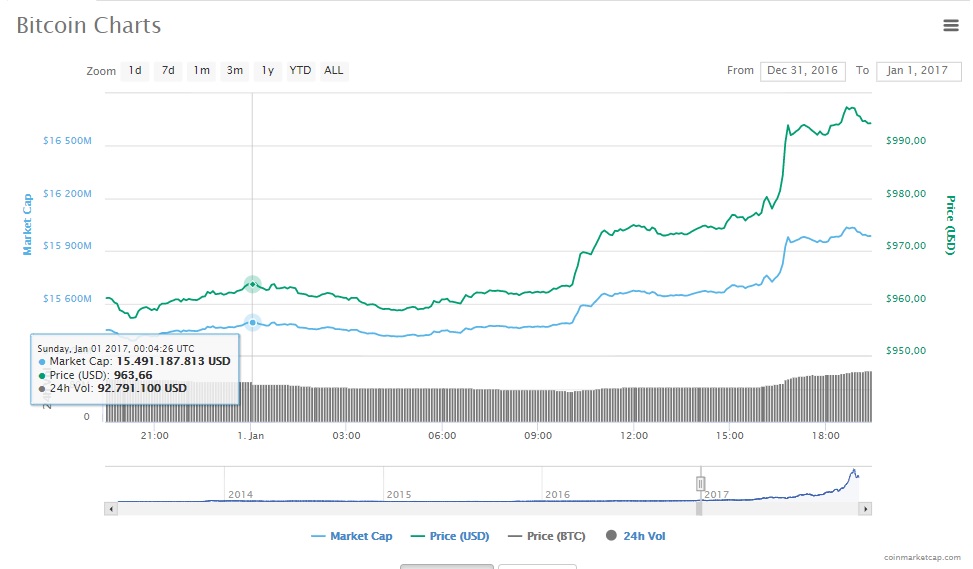Click the 2016 label in navigator
The width and height of the screenshot is (973, 569).
tap(557, 495)
